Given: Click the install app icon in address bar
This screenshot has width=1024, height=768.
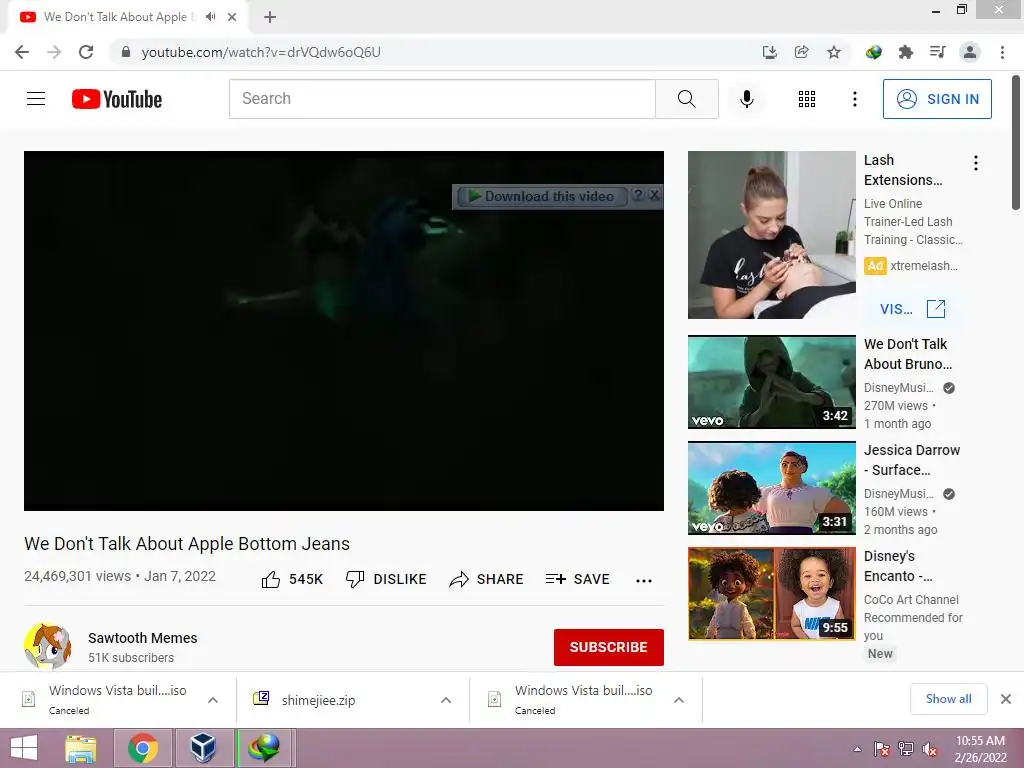Looking at the screenshot, I should (x=770, y=52).
